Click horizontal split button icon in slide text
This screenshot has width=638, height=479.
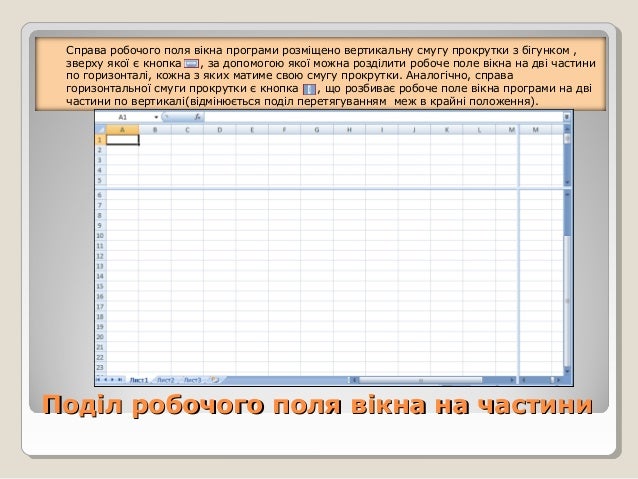point(191,63)
